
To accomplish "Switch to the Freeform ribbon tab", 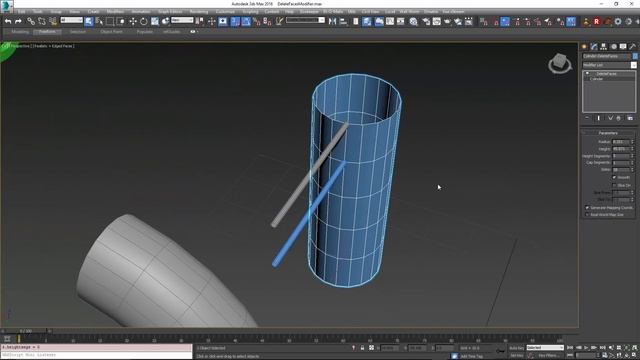I will point(47,31).
